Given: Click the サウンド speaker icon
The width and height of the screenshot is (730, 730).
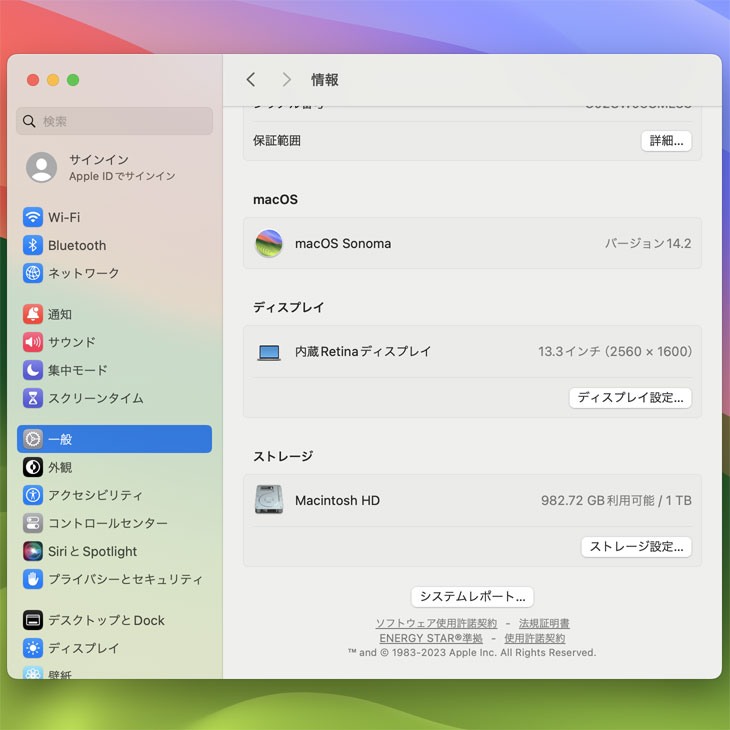Looking at the screenshot, I should (33, 342).
